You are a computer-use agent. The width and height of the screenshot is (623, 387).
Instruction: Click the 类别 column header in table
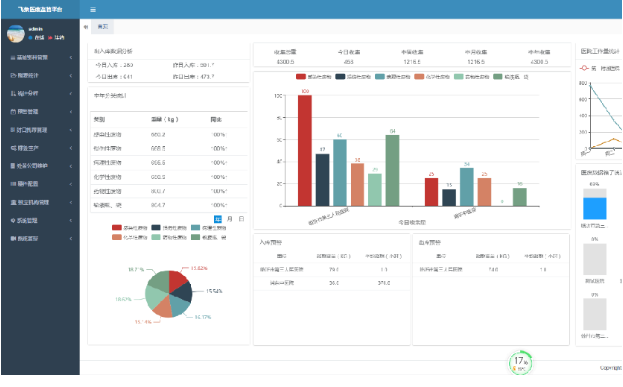click(x=99, y=119)
